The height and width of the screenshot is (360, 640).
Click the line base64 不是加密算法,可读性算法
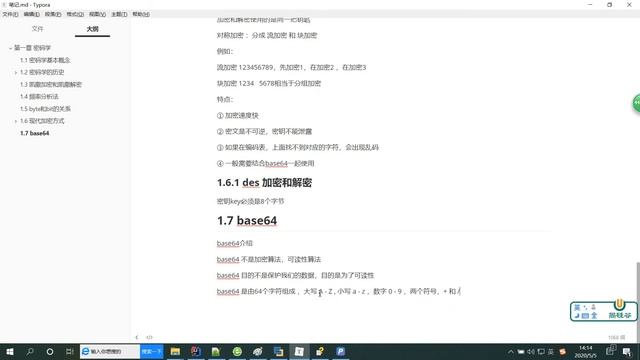tap(269, 259)
